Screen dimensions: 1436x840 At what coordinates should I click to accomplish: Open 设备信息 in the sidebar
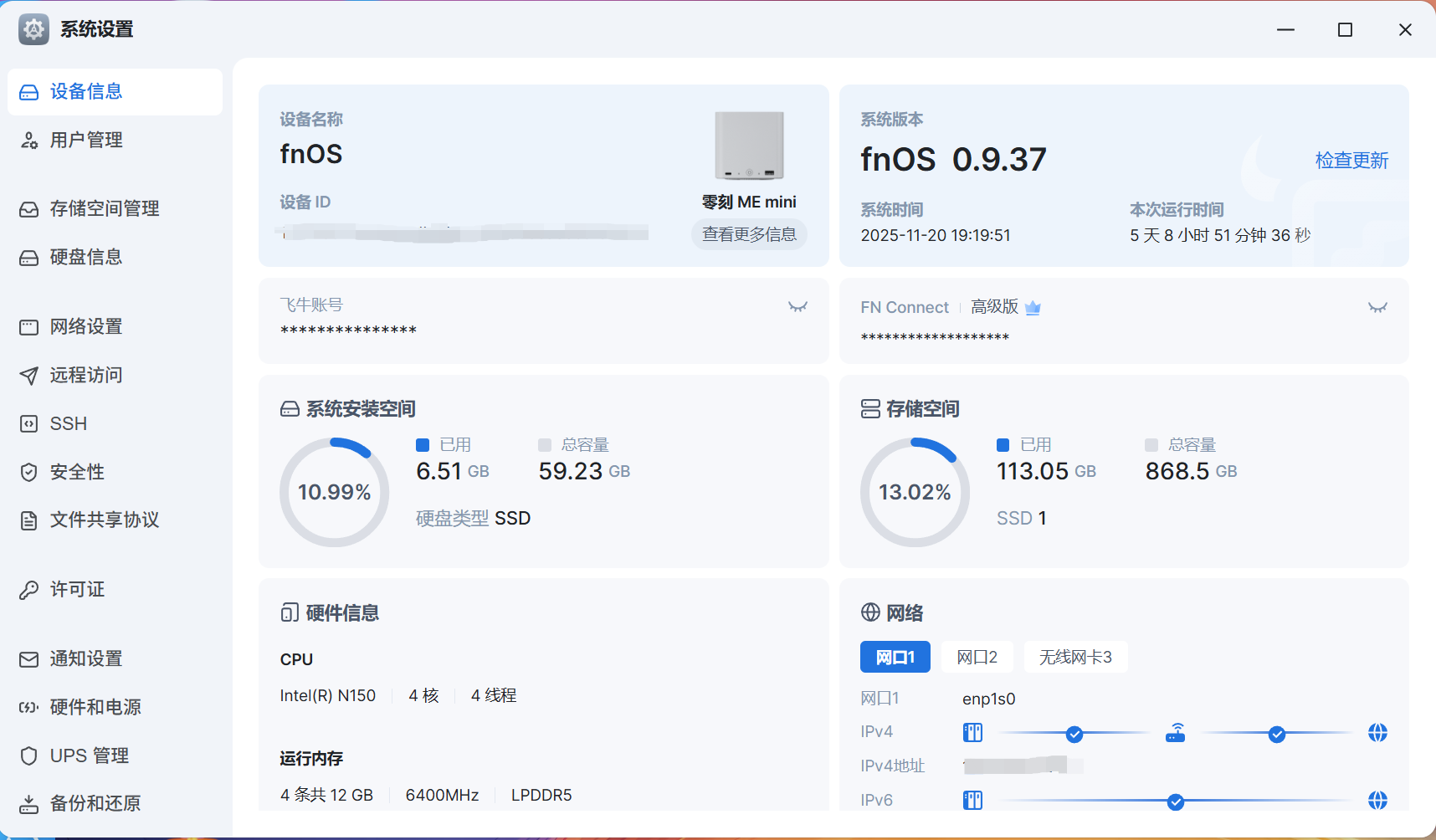pos(115,92)
